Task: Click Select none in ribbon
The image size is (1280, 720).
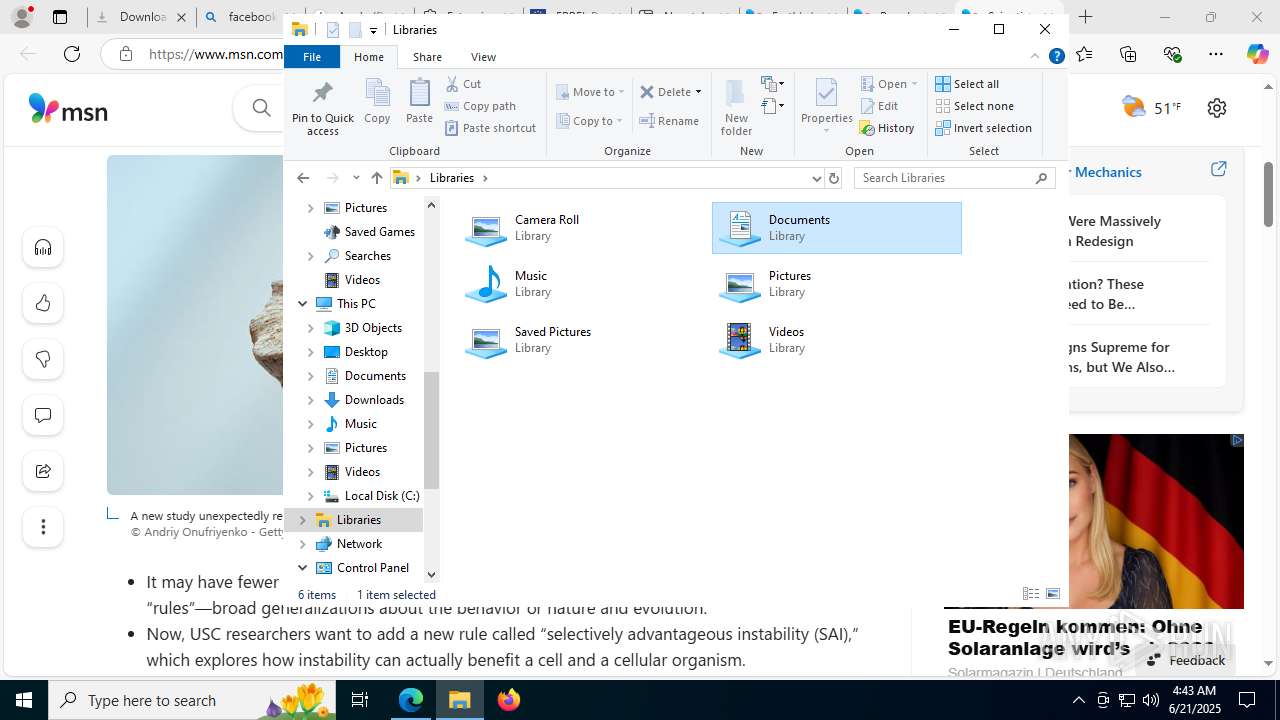Action: pyautogui.click(x=974, y=106)
